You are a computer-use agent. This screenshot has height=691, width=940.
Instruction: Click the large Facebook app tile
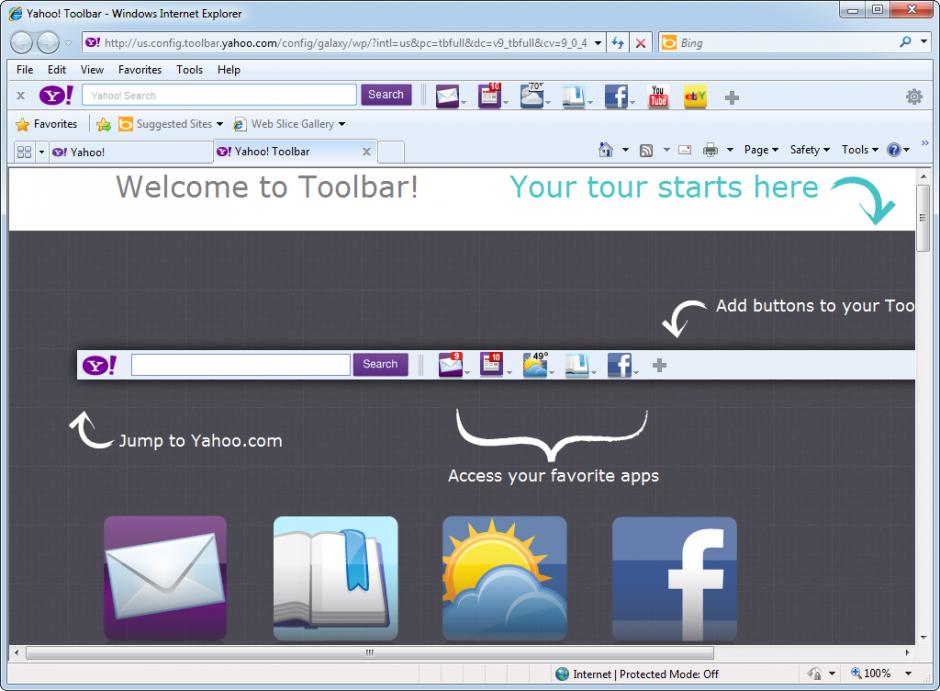(674, 578)
